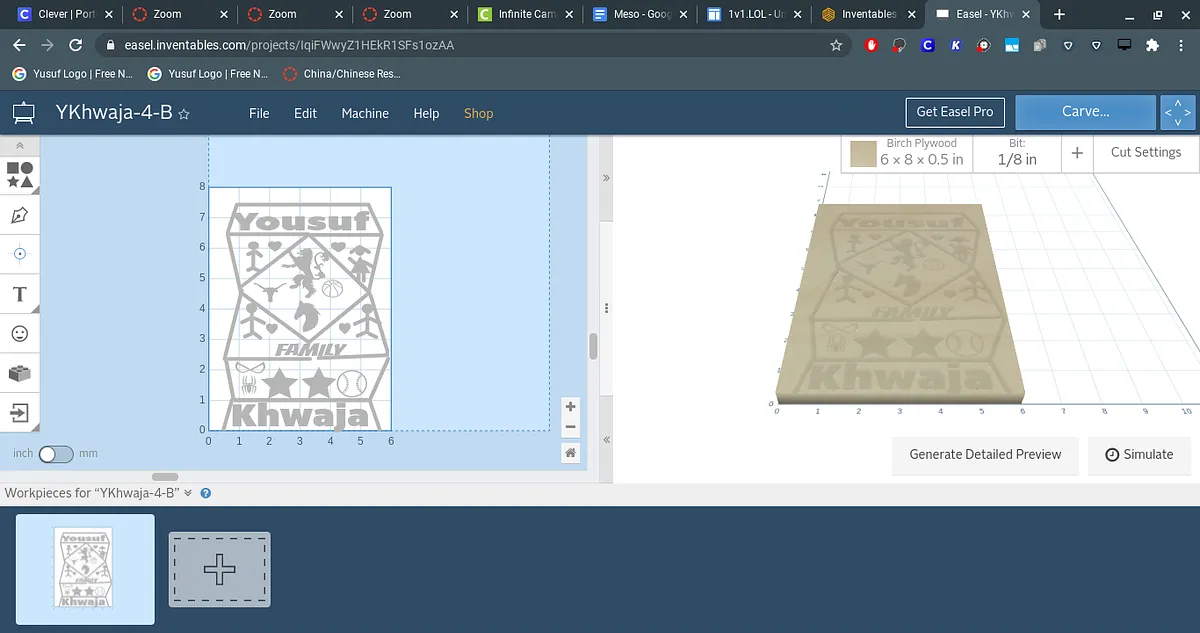The image size is (1200, 633).
Task: Click the canvas vertical scrollbar
Action: (x=593, y=347)
